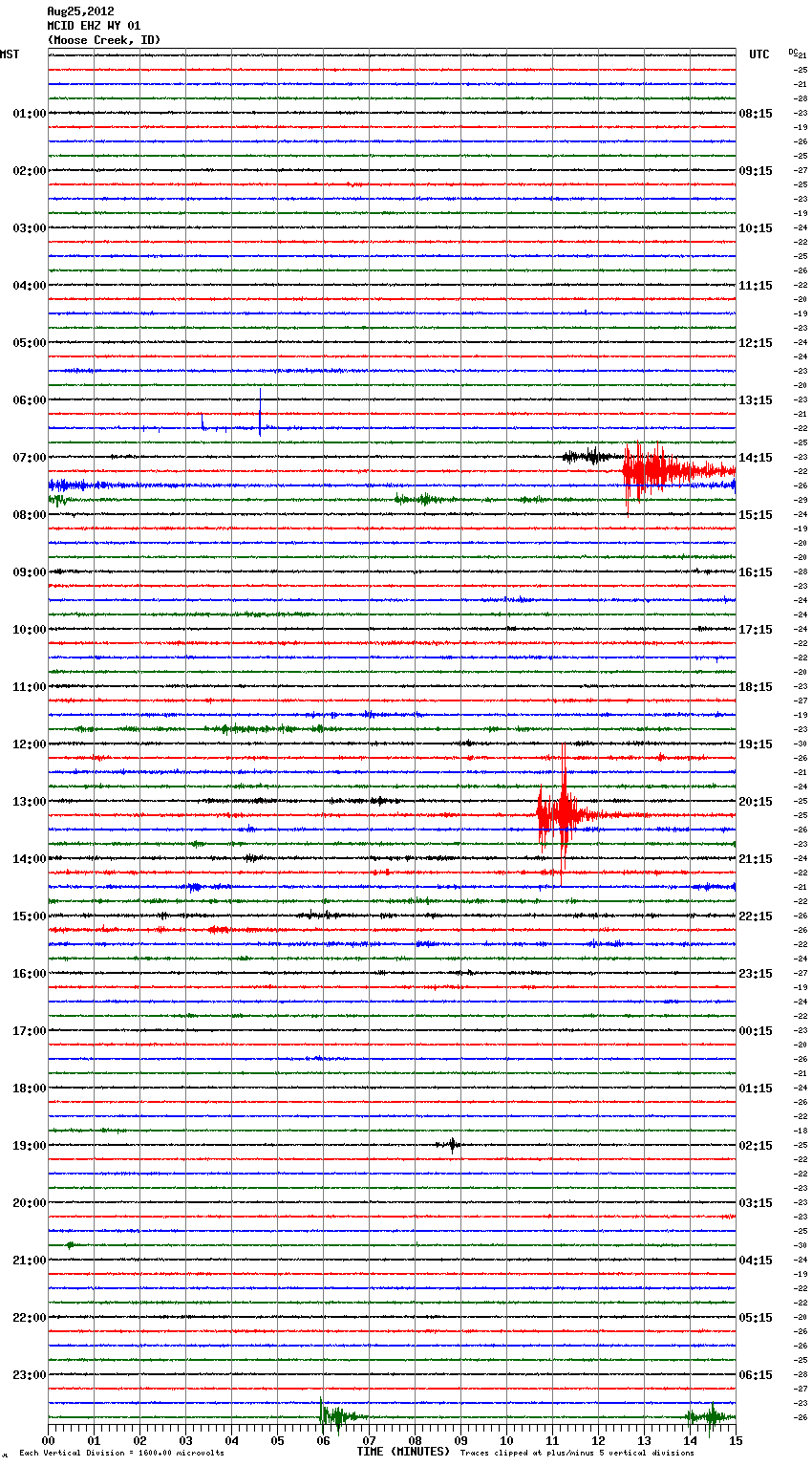Select the 23:00 MST hour label
Screen dimensions: 812x1466
pos(30,1375)
